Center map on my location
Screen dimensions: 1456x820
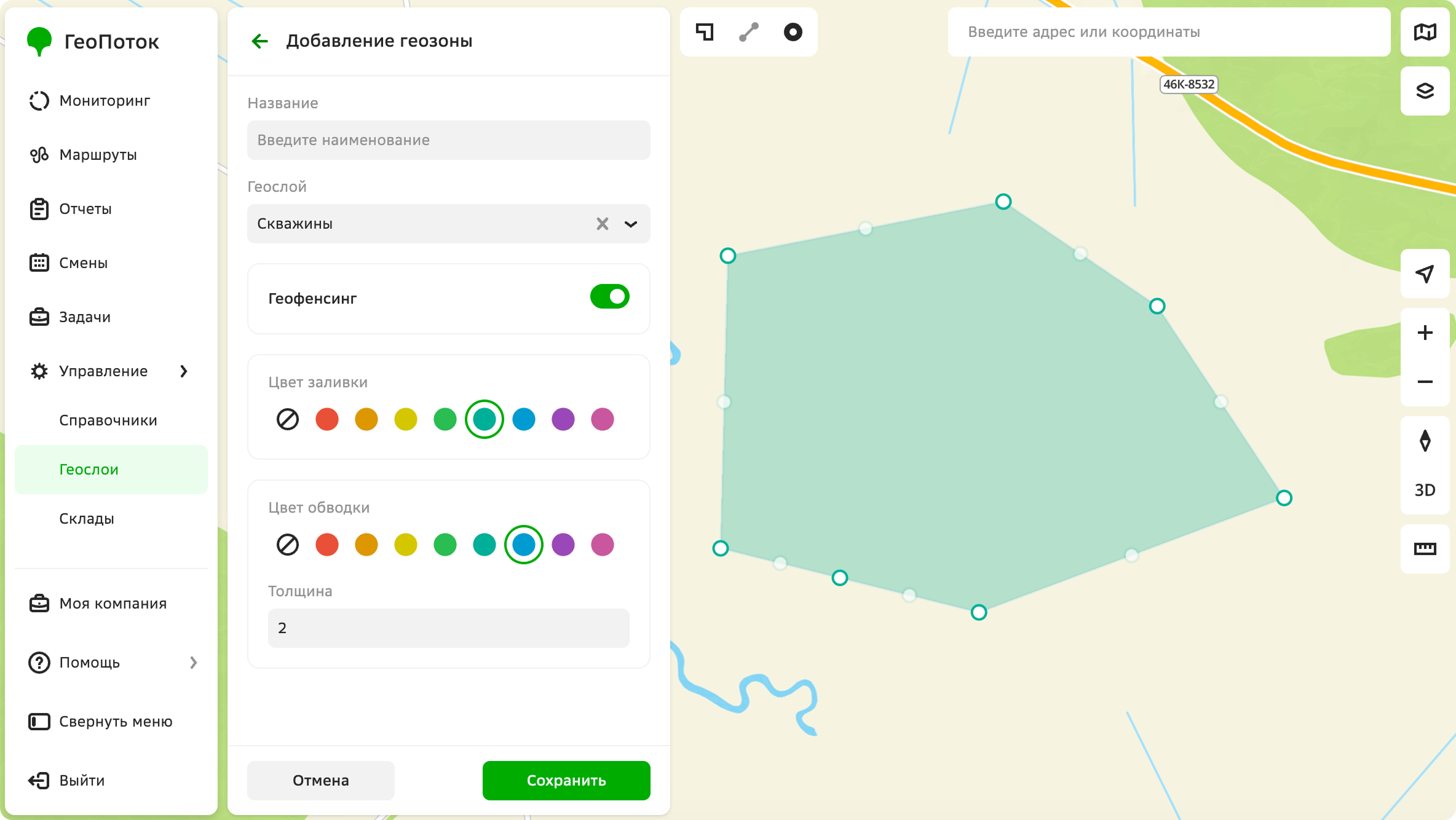pos(1425,274)
